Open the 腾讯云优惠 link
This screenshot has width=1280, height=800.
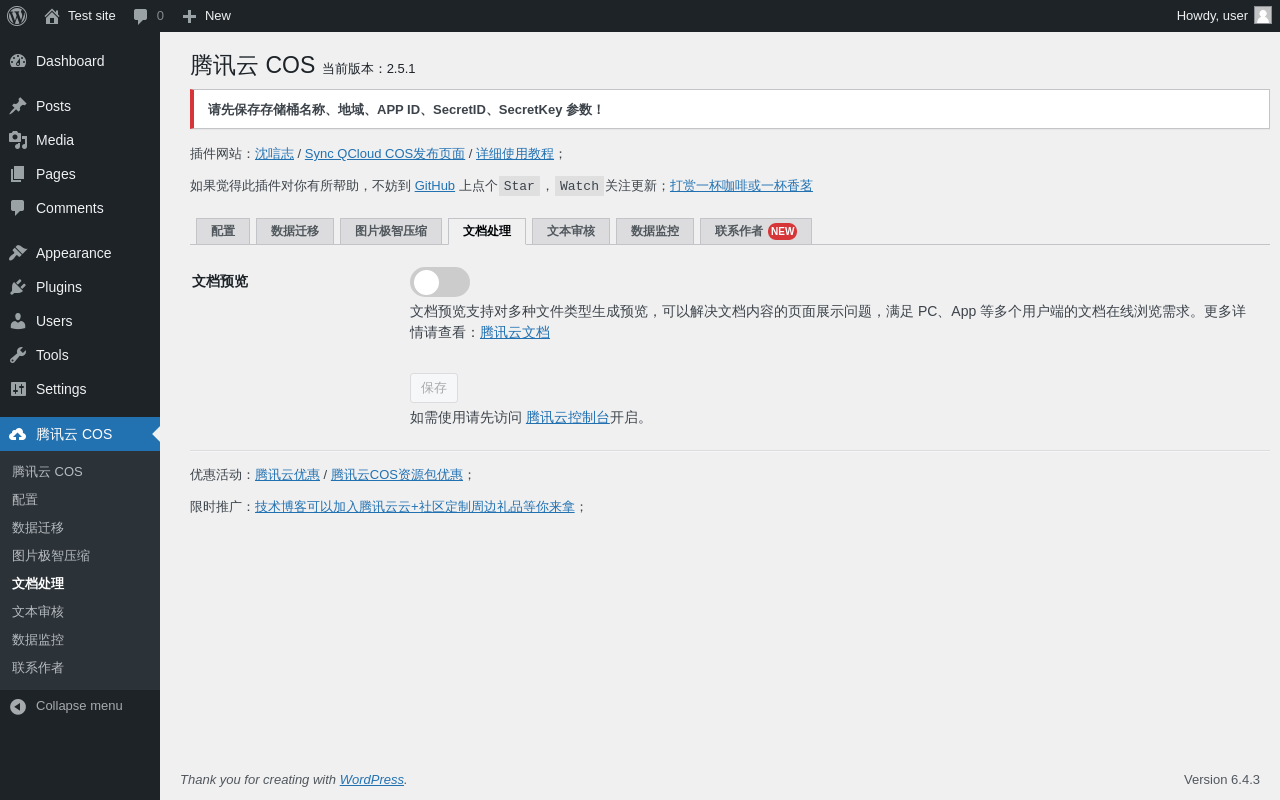point(287,475)
